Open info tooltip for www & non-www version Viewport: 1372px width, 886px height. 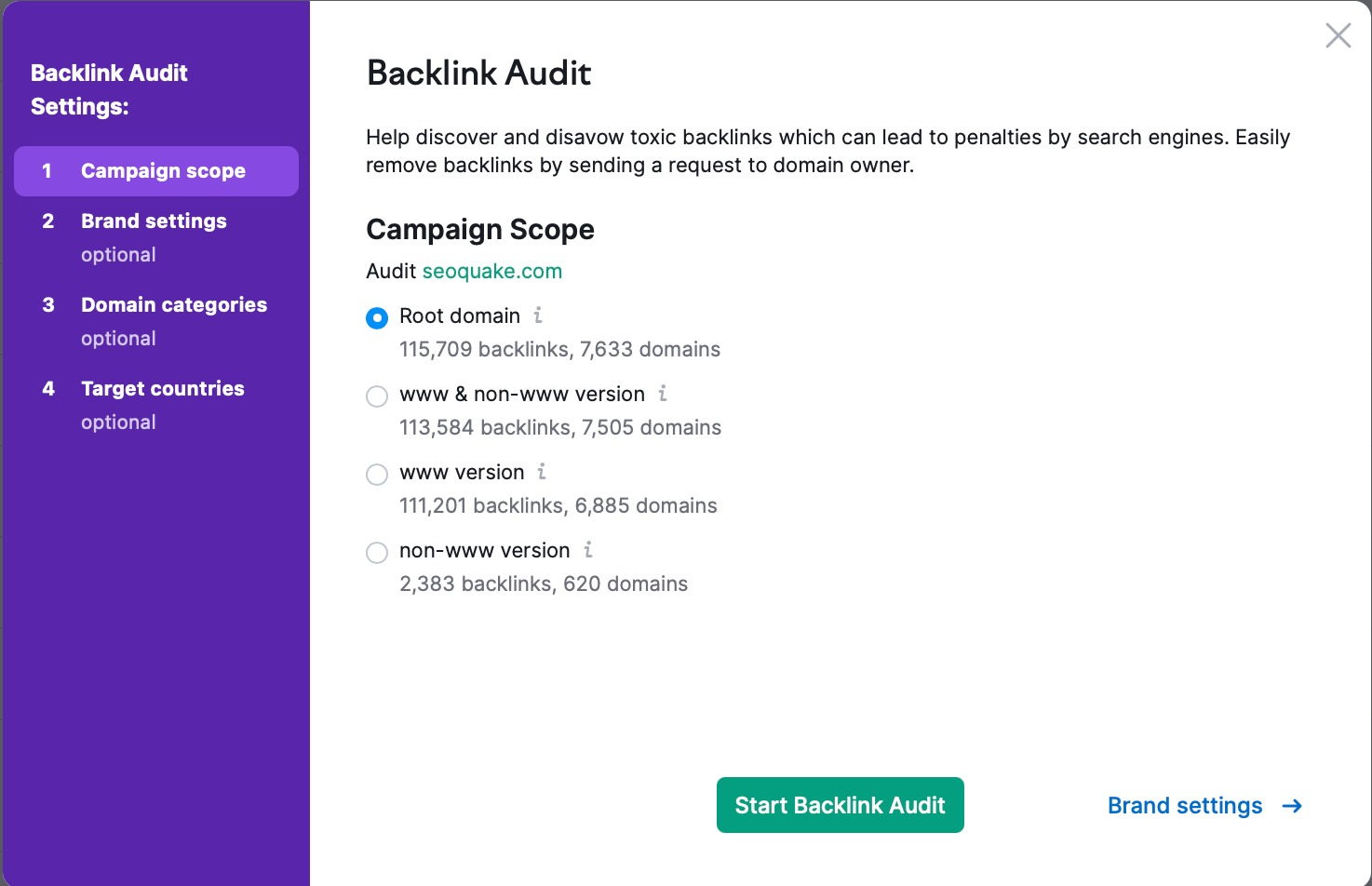pos(662,395)
